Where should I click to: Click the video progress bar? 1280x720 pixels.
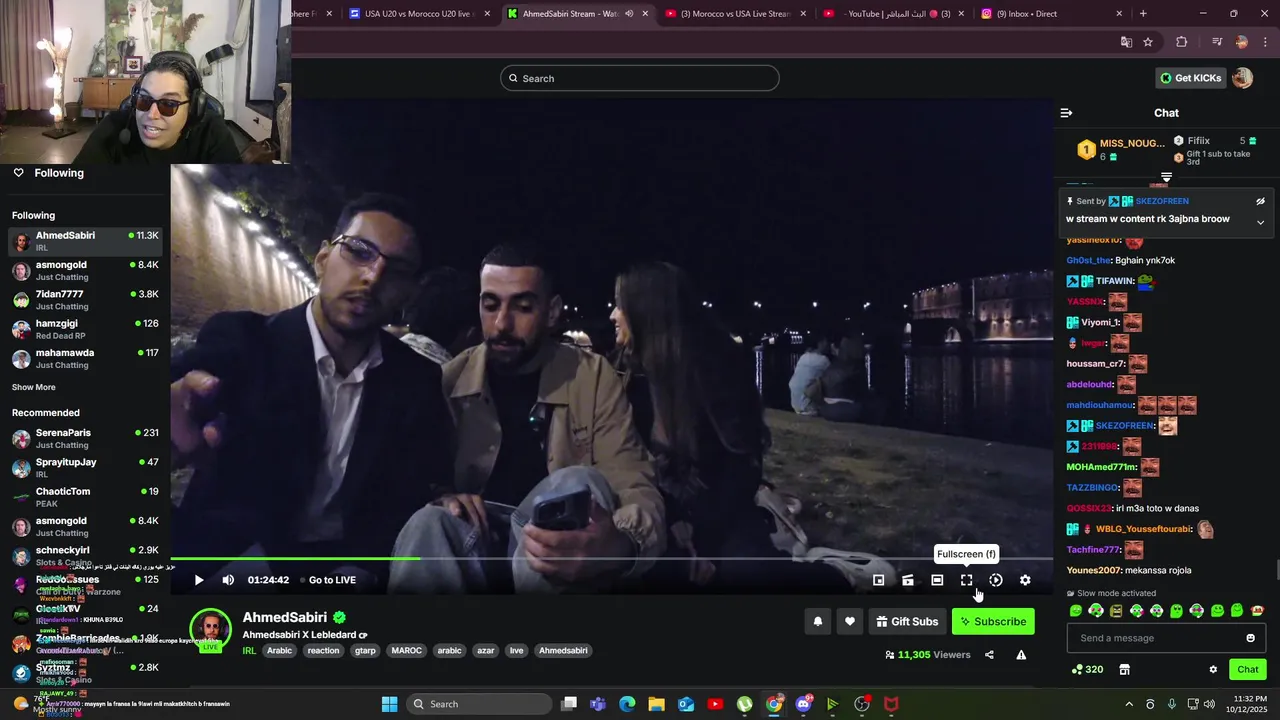(x=611, y=559)
